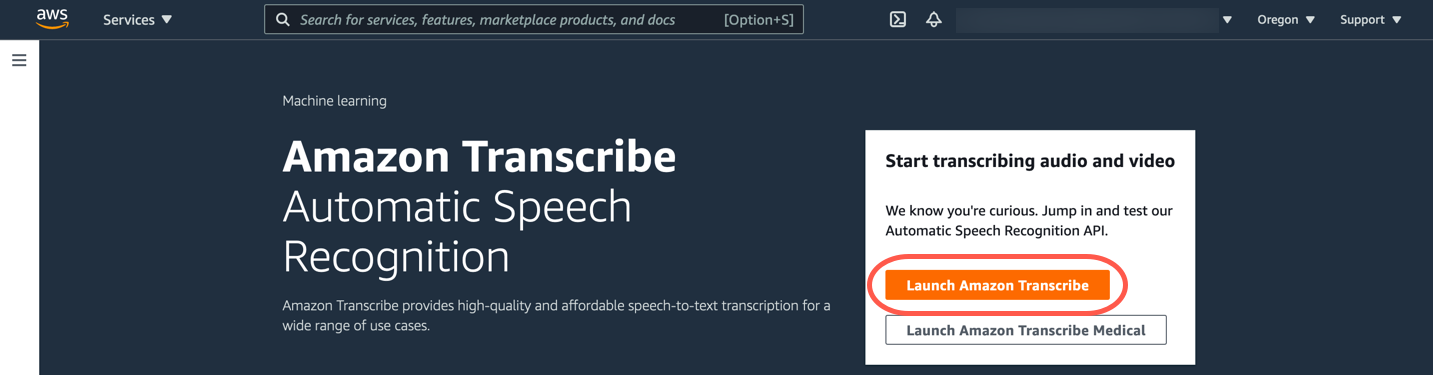Click the arrow next to Support
1433x375 pixels.
[1397, 20]
